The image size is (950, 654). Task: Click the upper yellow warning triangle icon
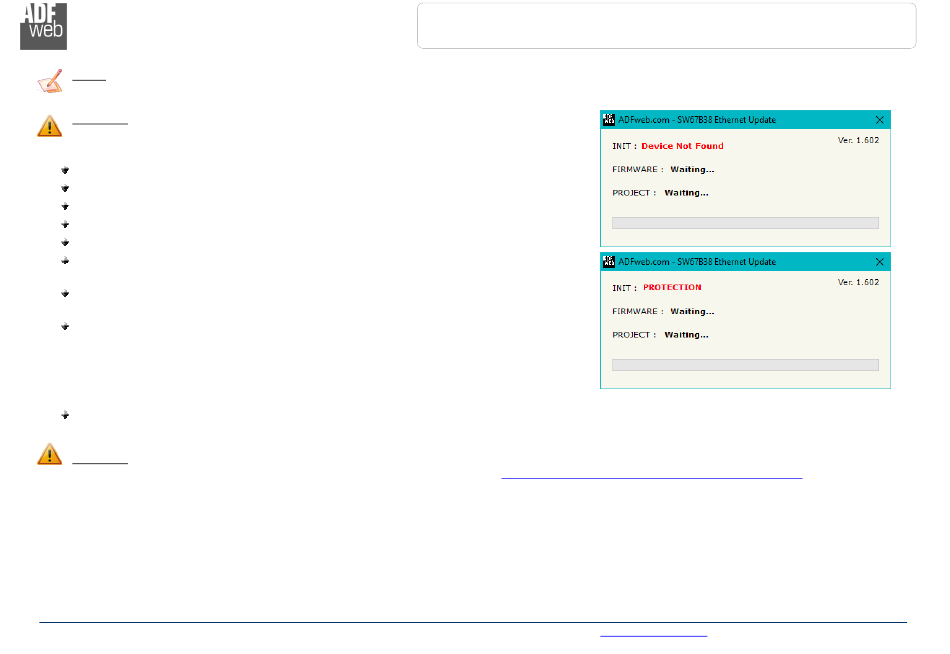(x=49, y=127)
